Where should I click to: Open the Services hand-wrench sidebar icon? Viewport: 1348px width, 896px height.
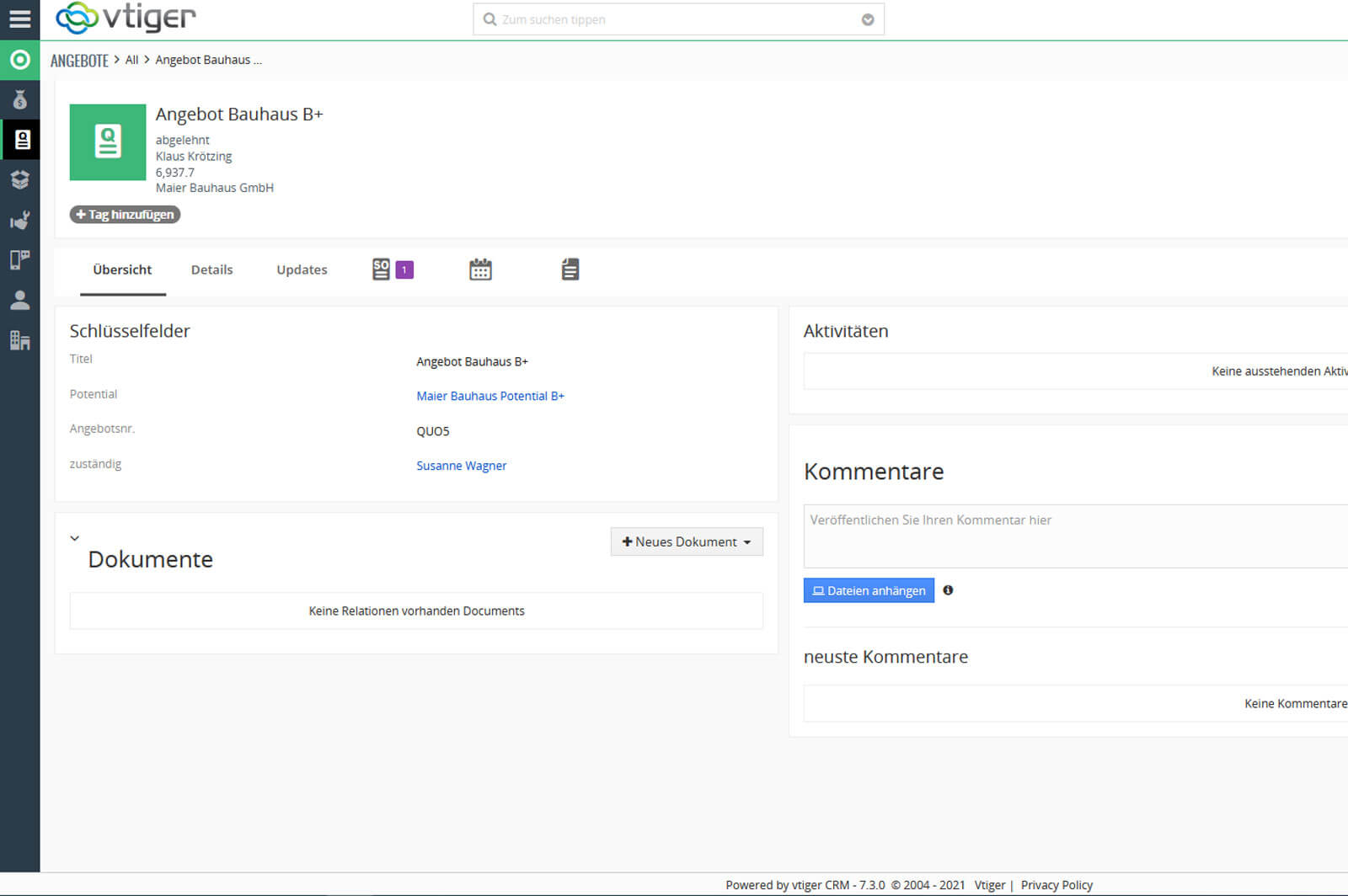click(x=19, y=221)
